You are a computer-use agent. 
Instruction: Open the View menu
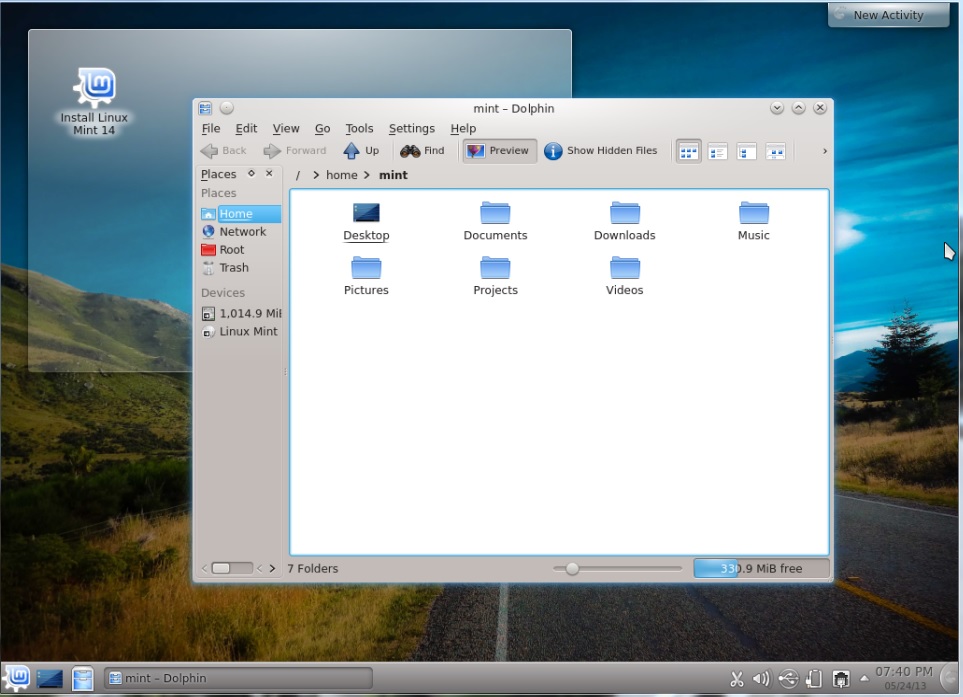point(286,128)
